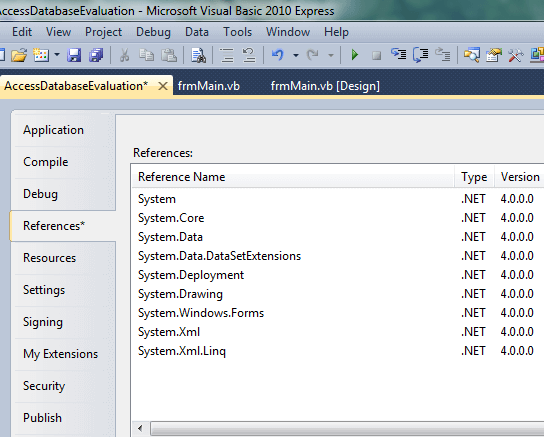Select the System.Deployment reference row

[x=338, y=275]
